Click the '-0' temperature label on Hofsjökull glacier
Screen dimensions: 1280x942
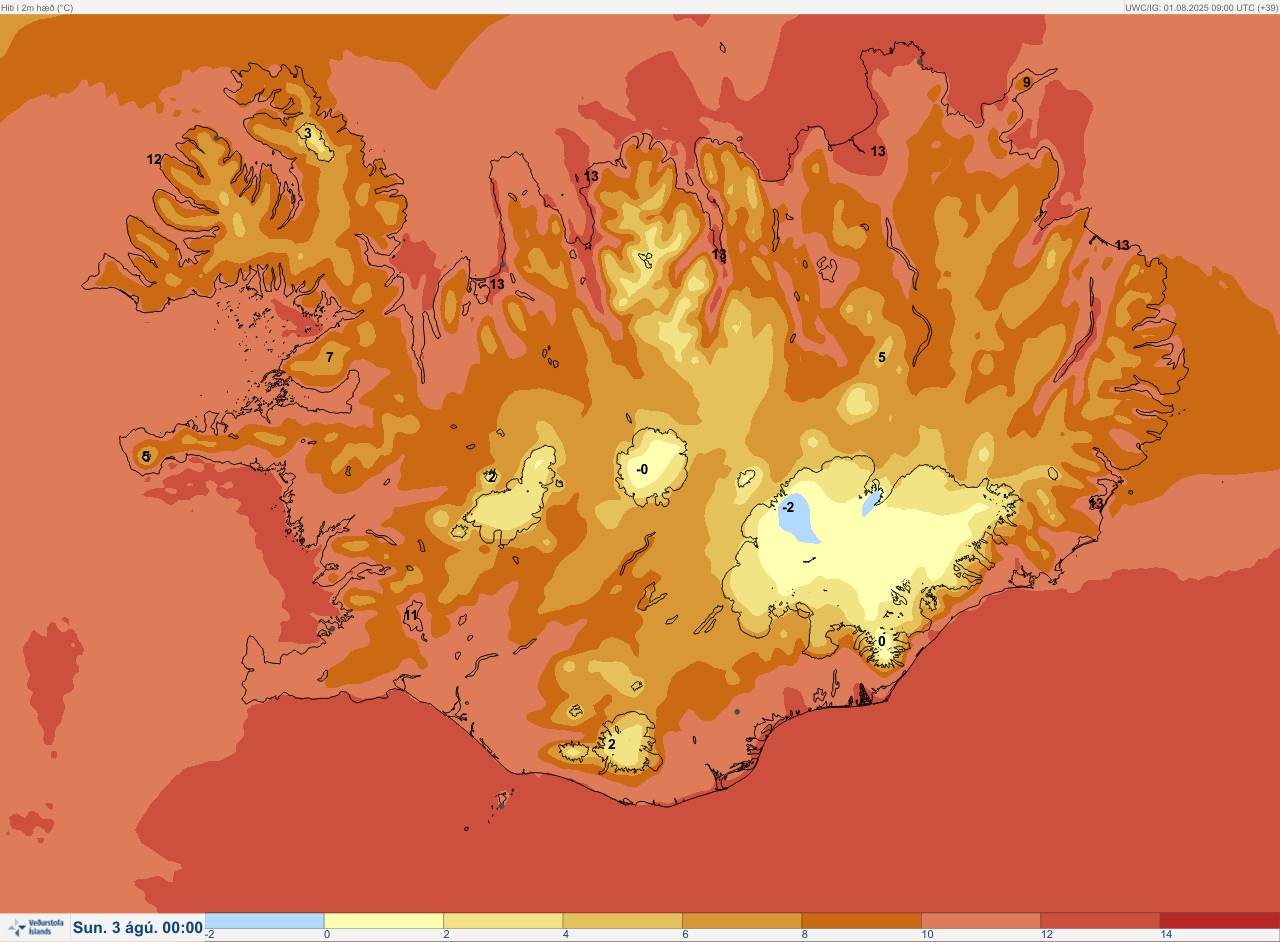point(642,469)
